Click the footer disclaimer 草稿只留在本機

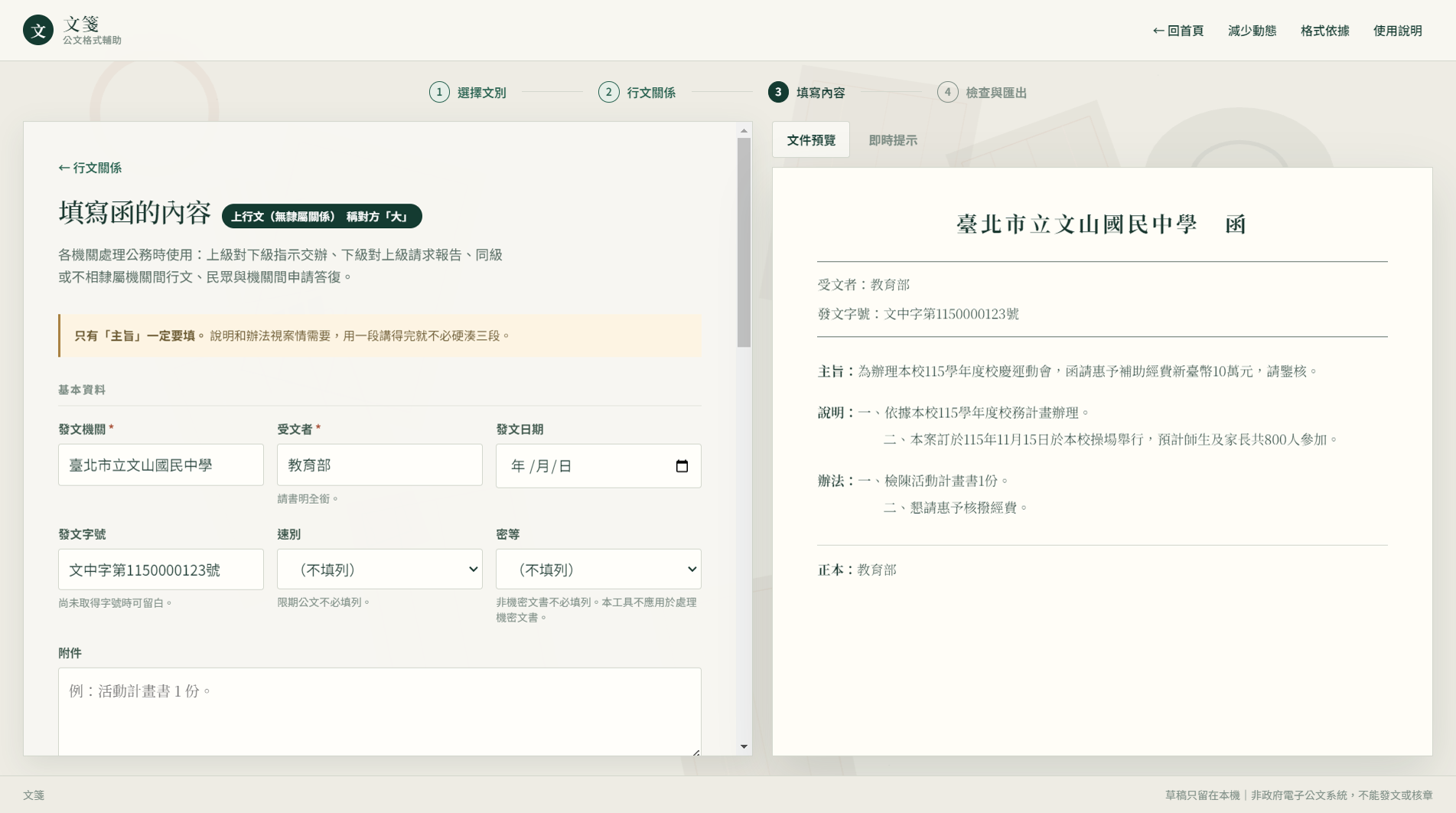click(1298, 795)
